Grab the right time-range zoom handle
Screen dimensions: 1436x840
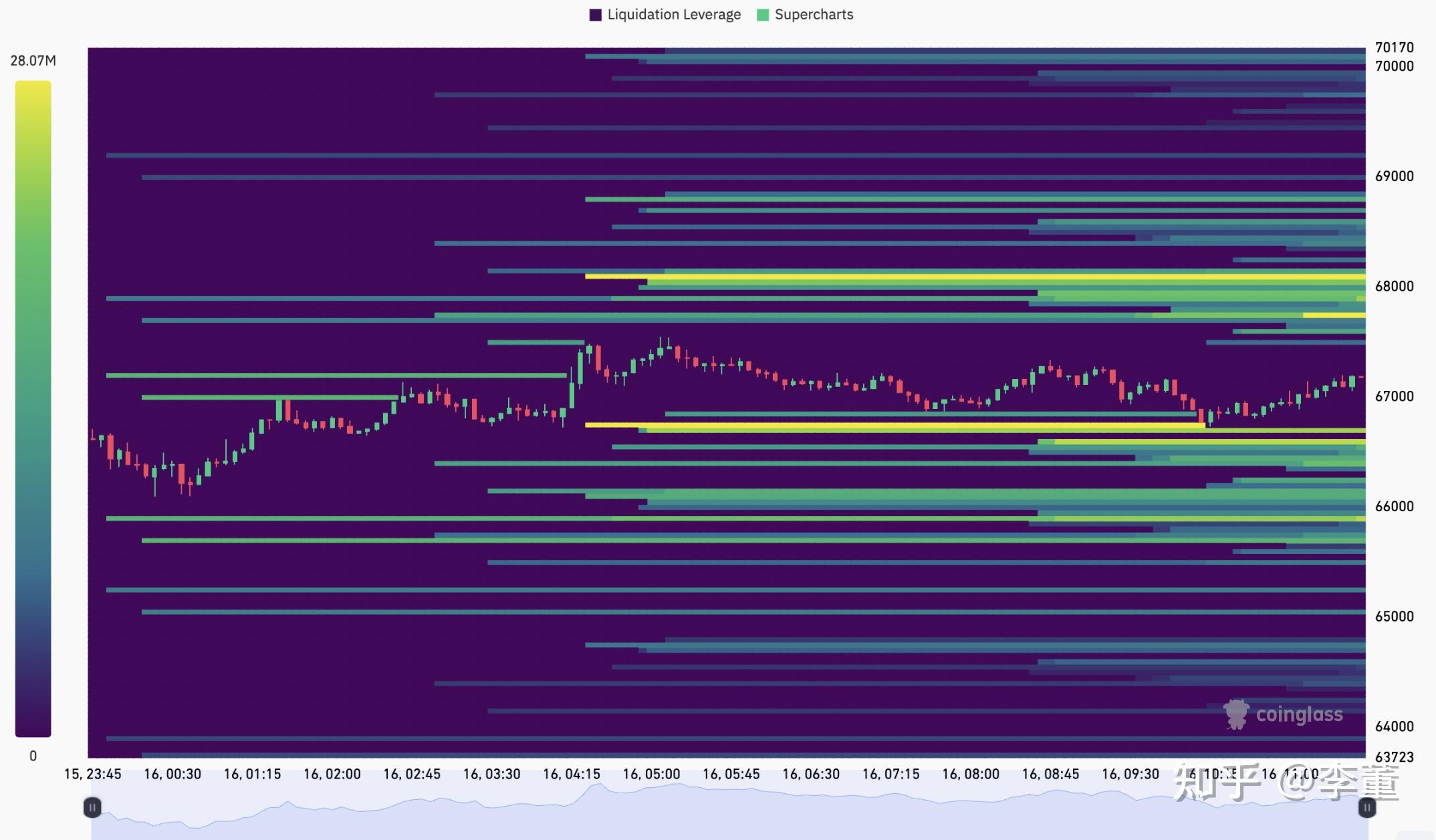point(1367,808)
